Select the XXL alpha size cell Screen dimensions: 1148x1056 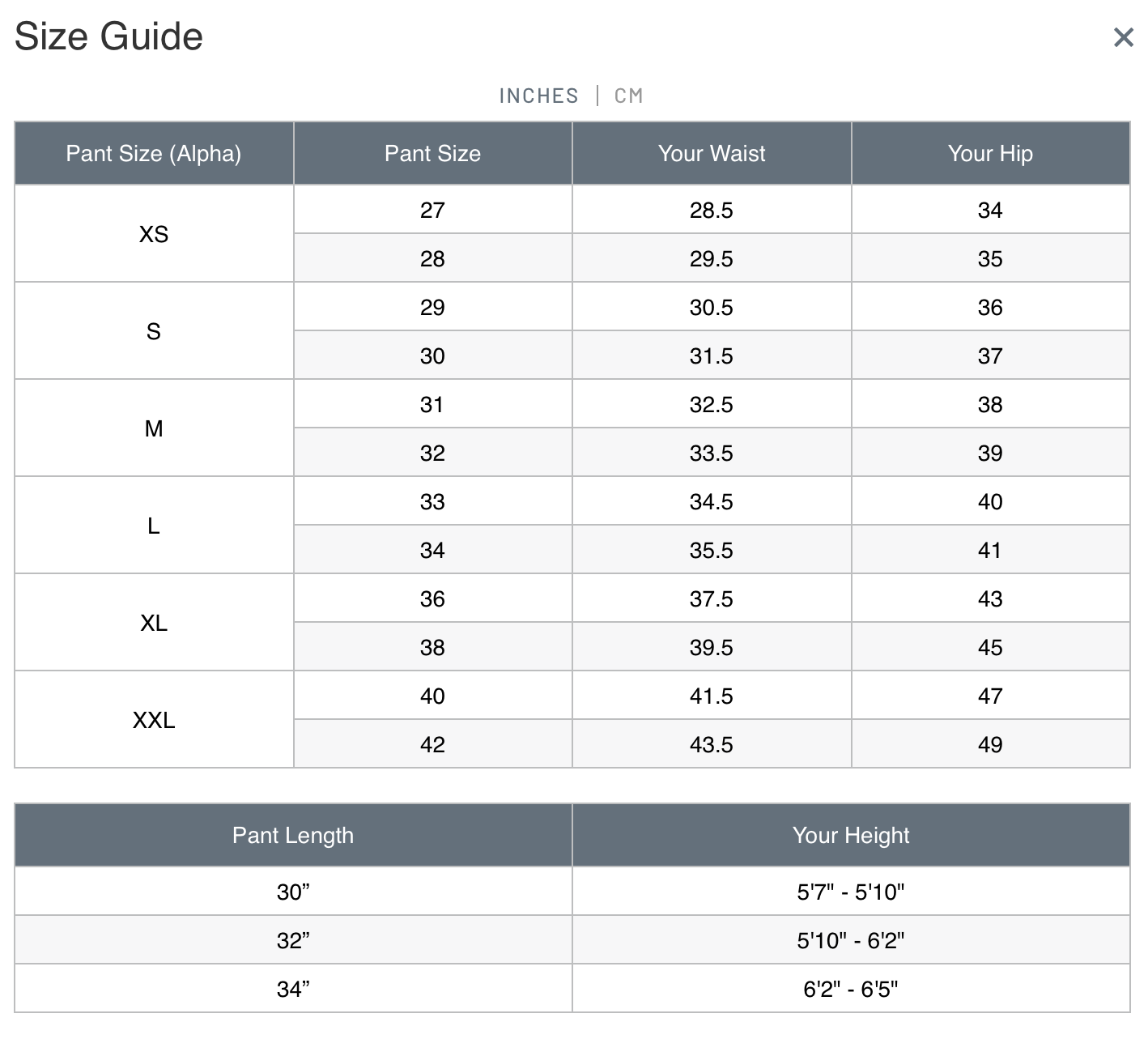(x=154, y=720)
